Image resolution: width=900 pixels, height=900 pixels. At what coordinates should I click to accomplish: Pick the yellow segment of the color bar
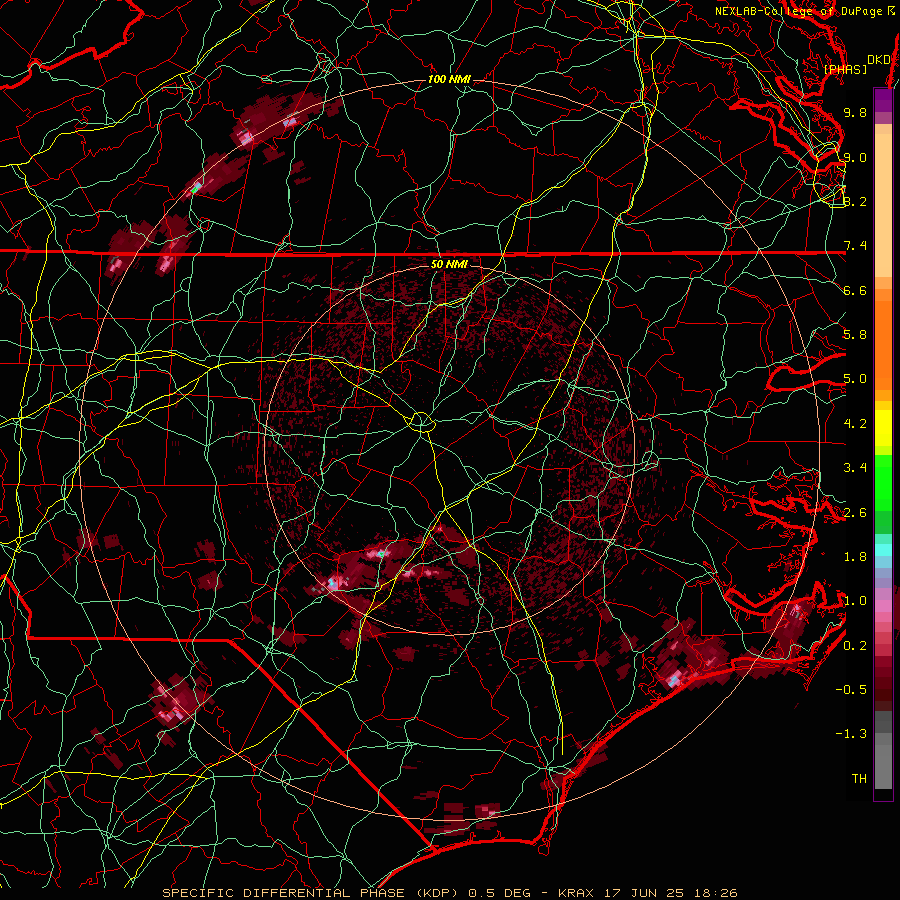(x=883, y=428)
